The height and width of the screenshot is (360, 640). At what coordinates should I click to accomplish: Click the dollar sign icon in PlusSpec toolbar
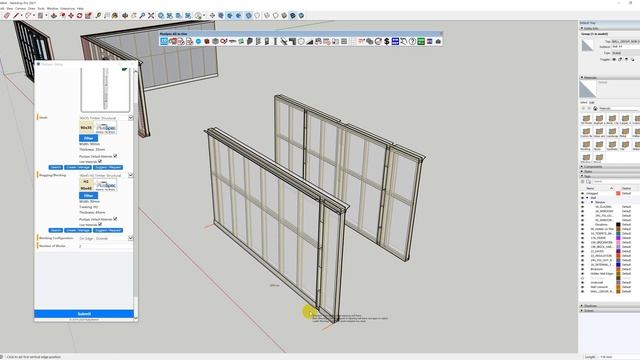click(387, 41)
